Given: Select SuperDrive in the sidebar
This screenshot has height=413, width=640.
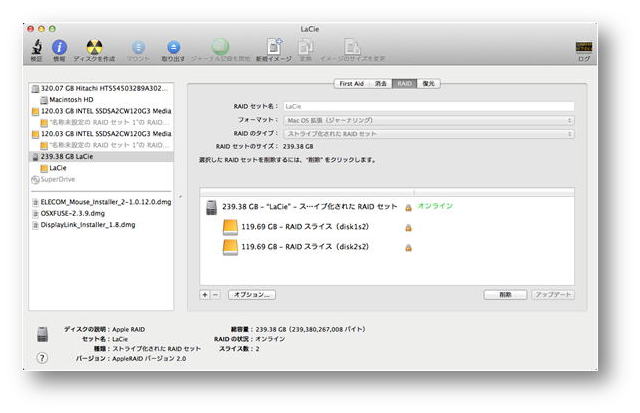Looking at the screenshot, I should [x=101, y=179].
